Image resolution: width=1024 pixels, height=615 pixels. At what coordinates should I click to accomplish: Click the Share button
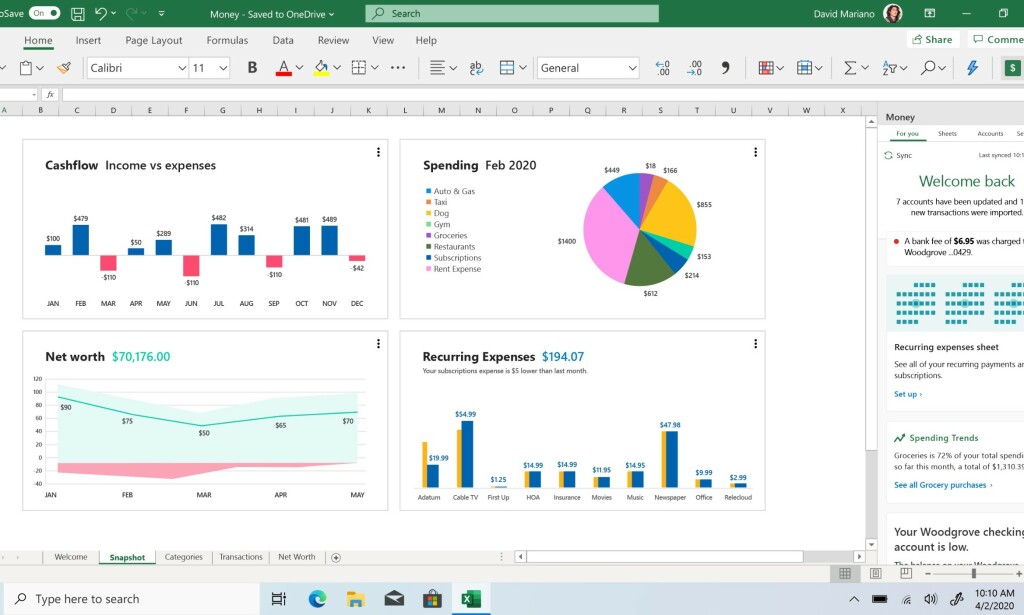click(x=933, y=40)
